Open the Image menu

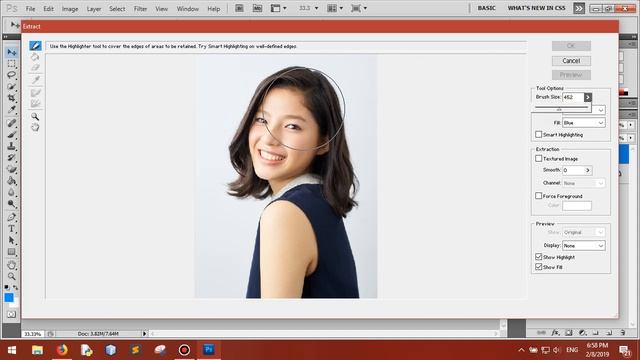pyautogui.click(x=70, y=9)
